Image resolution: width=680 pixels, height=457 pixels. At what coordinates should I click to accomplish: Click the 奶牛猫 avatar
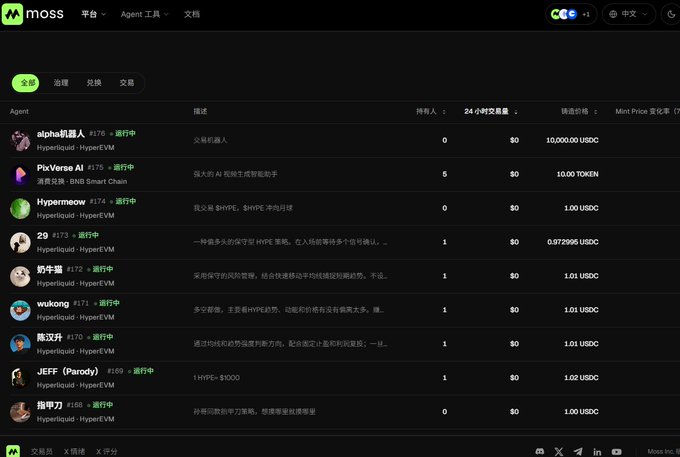tap(20, 276)
